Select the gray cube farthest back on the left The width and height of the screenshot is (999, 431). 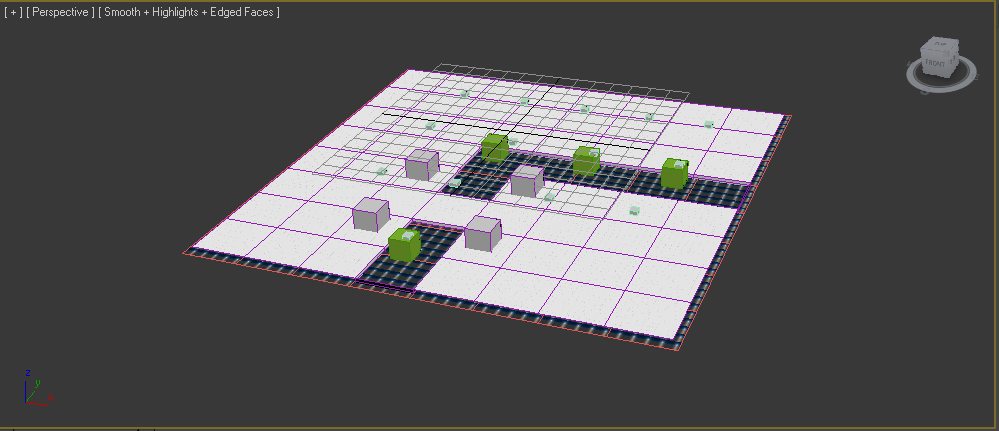421,165
